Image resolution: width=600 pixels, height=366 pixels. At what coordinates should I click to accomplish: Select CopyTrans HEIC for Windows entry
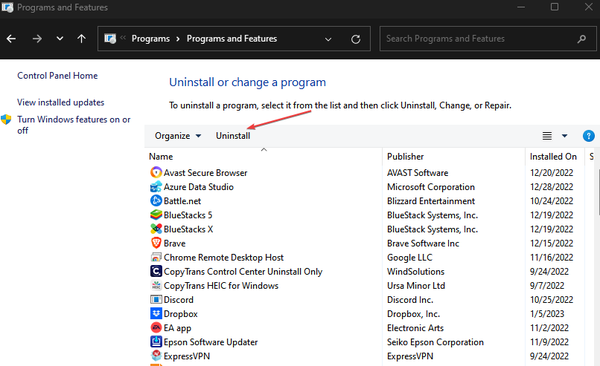click(221, 286)
